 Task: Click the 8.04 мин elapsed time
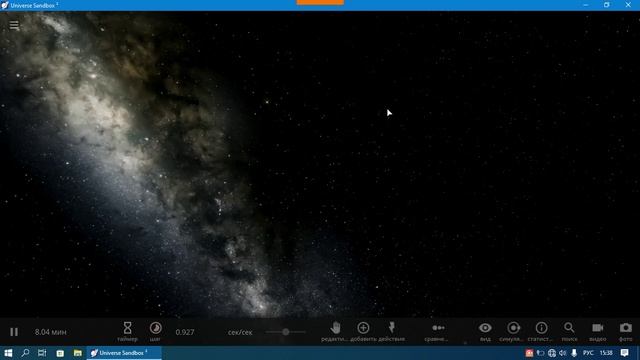click(51, 332)
